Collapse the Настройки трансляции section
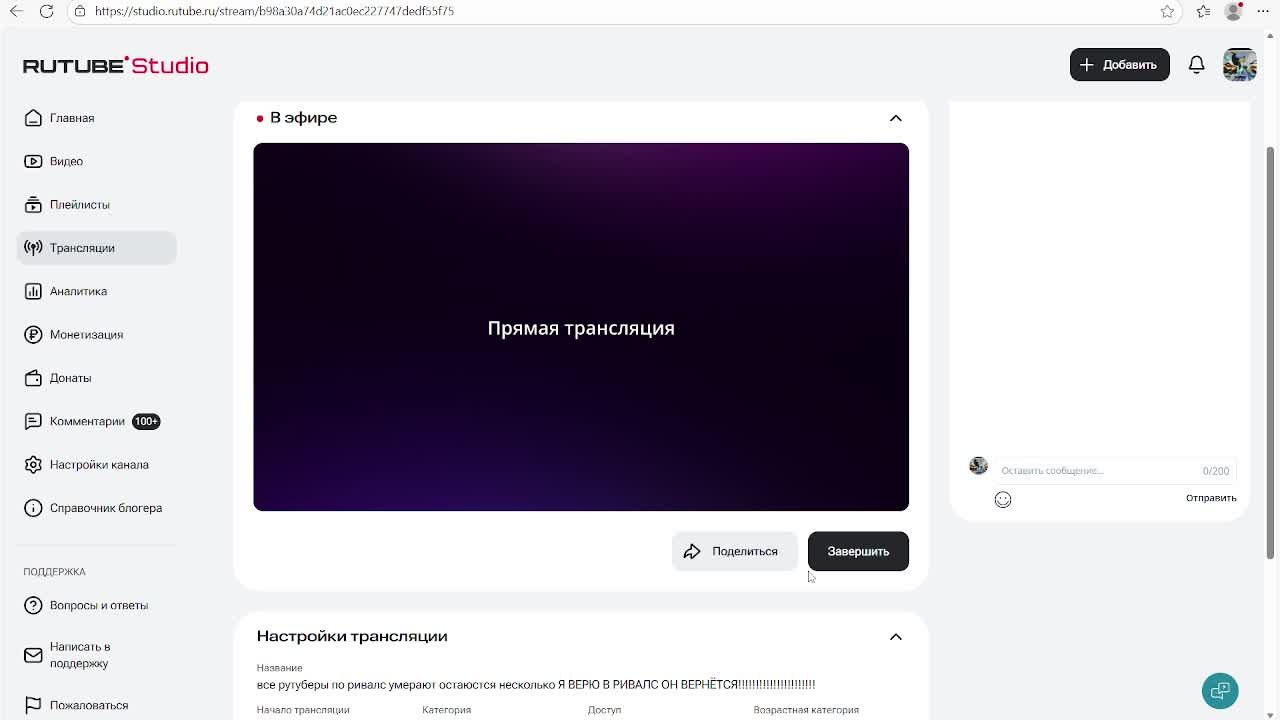The width and height of the screenshot is (1280, 720). pyautogui.click(x=896, y=637)
